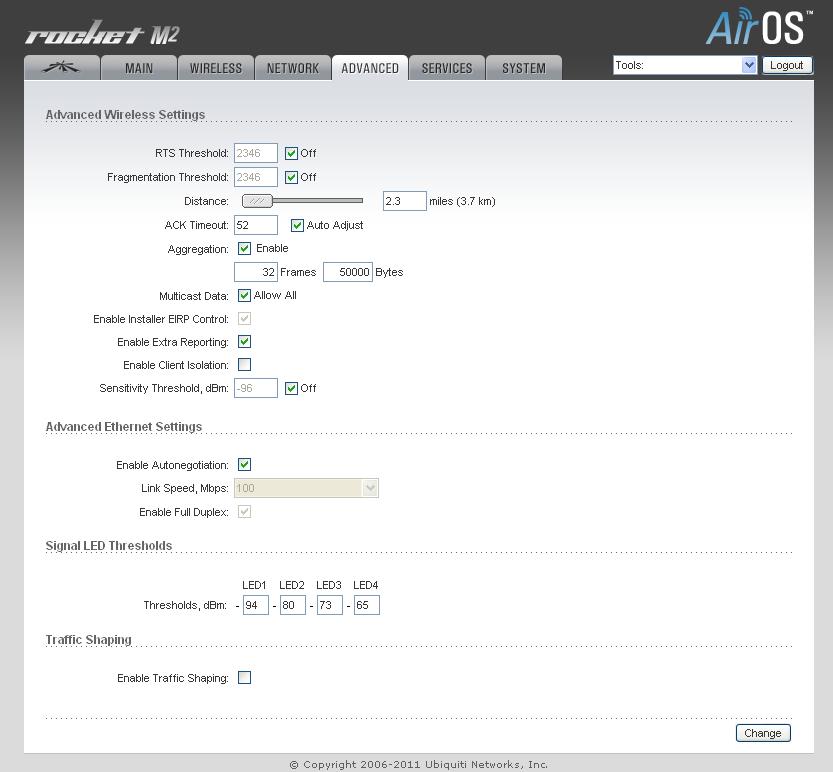Click Enable Full Duplex checkbox
Image resolution: width=833 pixels, height=772 pixels.
(244, 512)
